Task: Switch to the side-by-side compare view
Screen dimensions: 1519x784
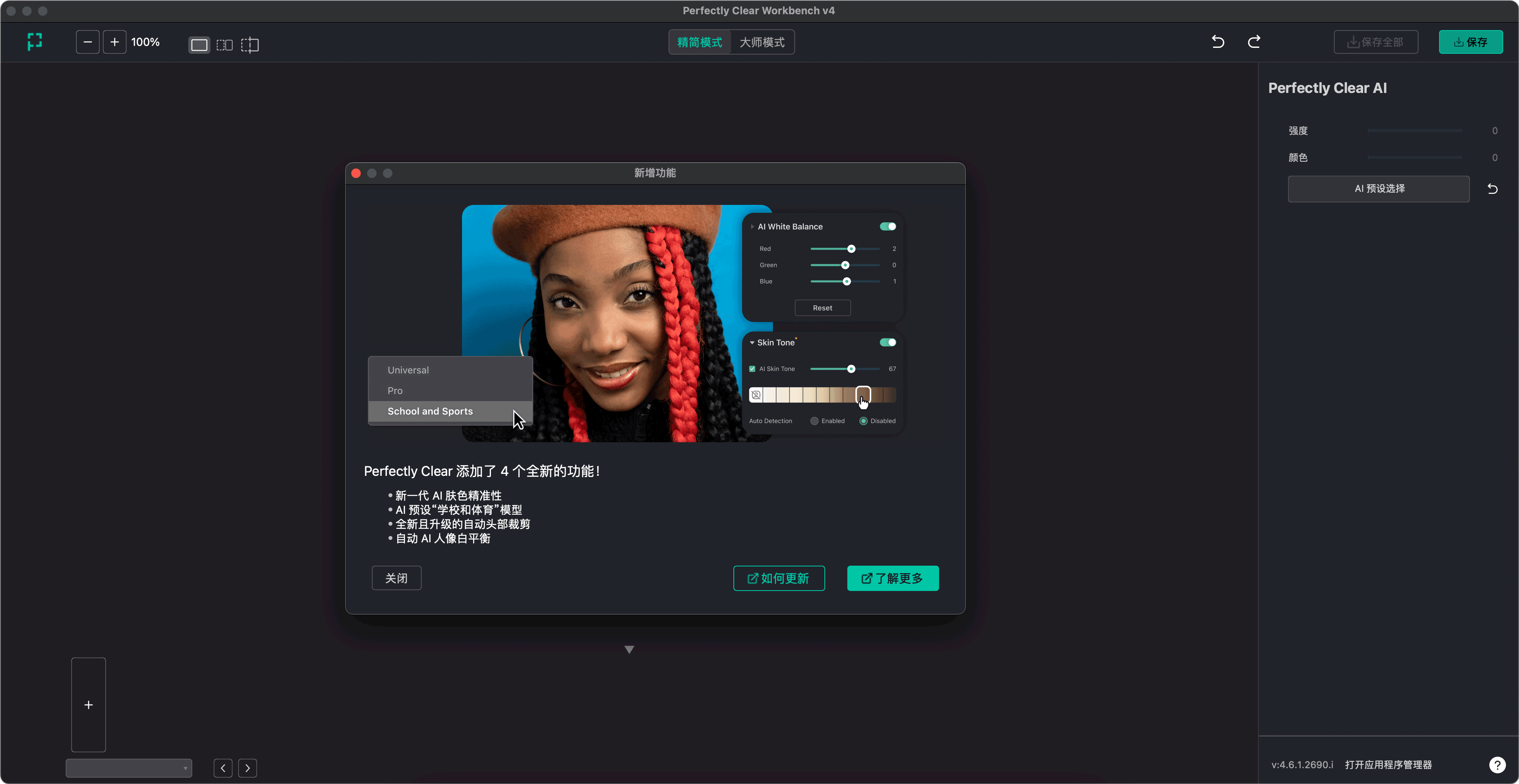Action: pyautogui.click(x=224, y=45)
